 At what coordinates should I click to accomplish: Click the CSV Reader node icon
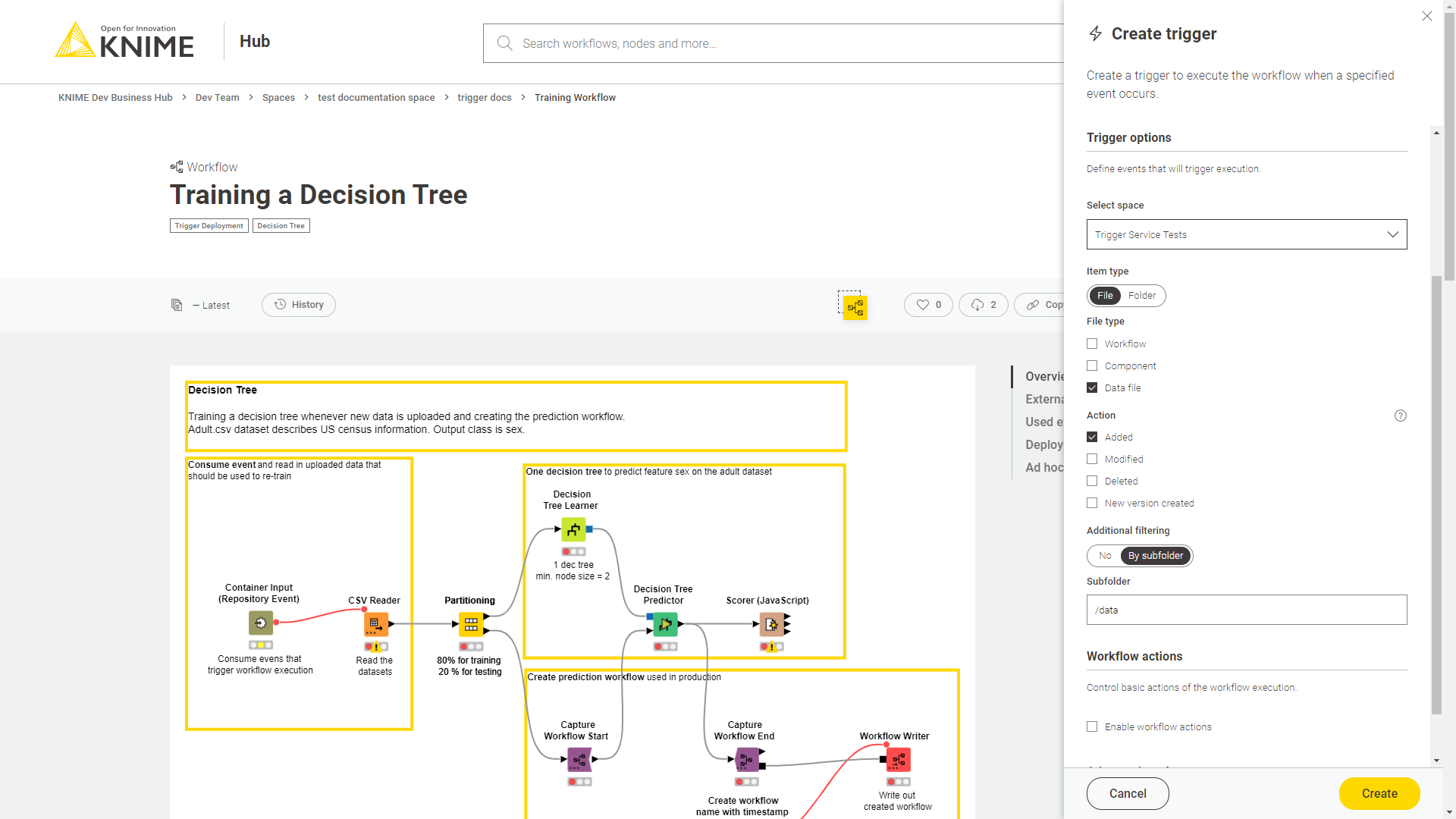(375, 625)
